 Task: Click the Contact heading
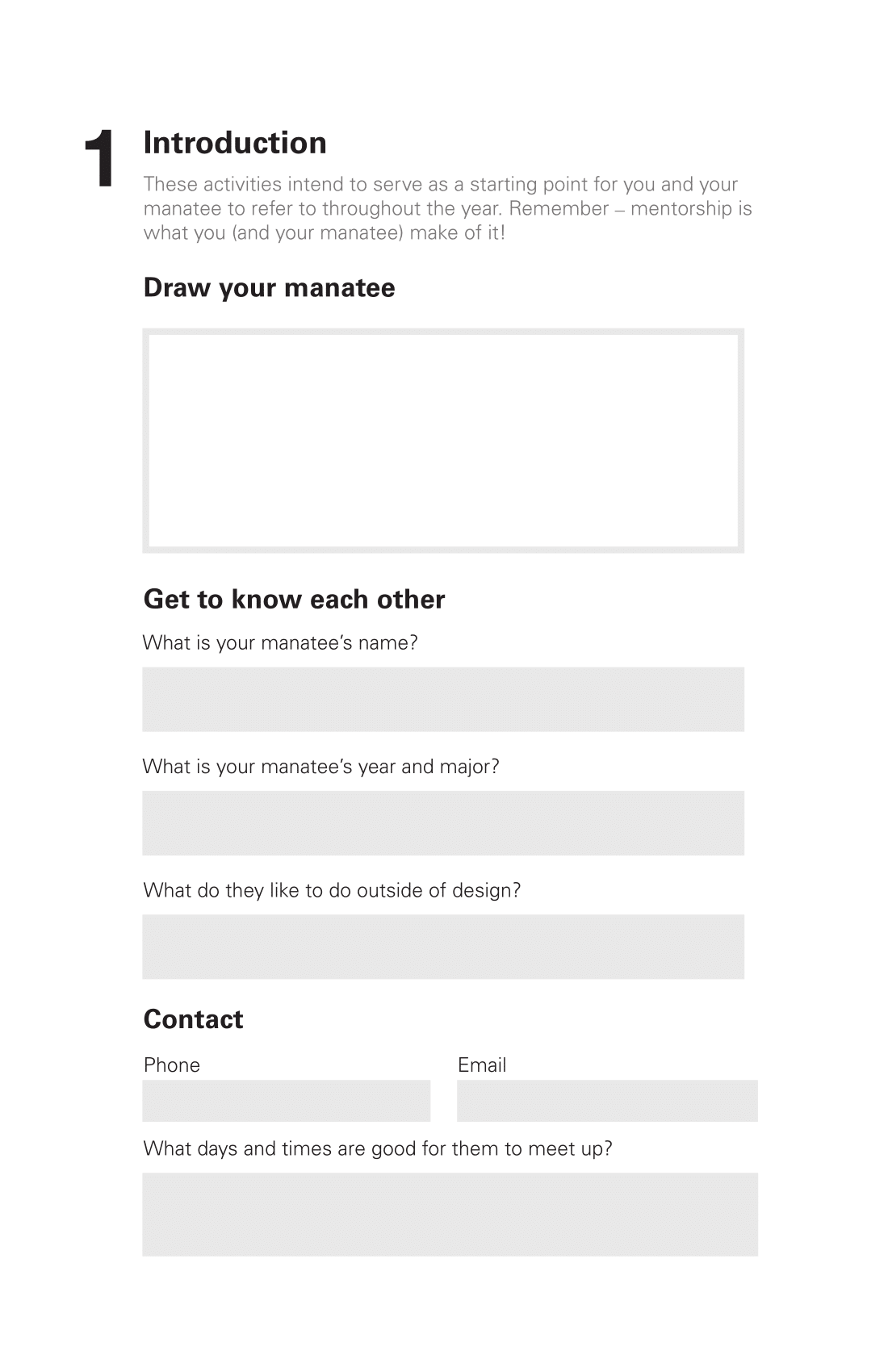click(x=193, y=1019)
